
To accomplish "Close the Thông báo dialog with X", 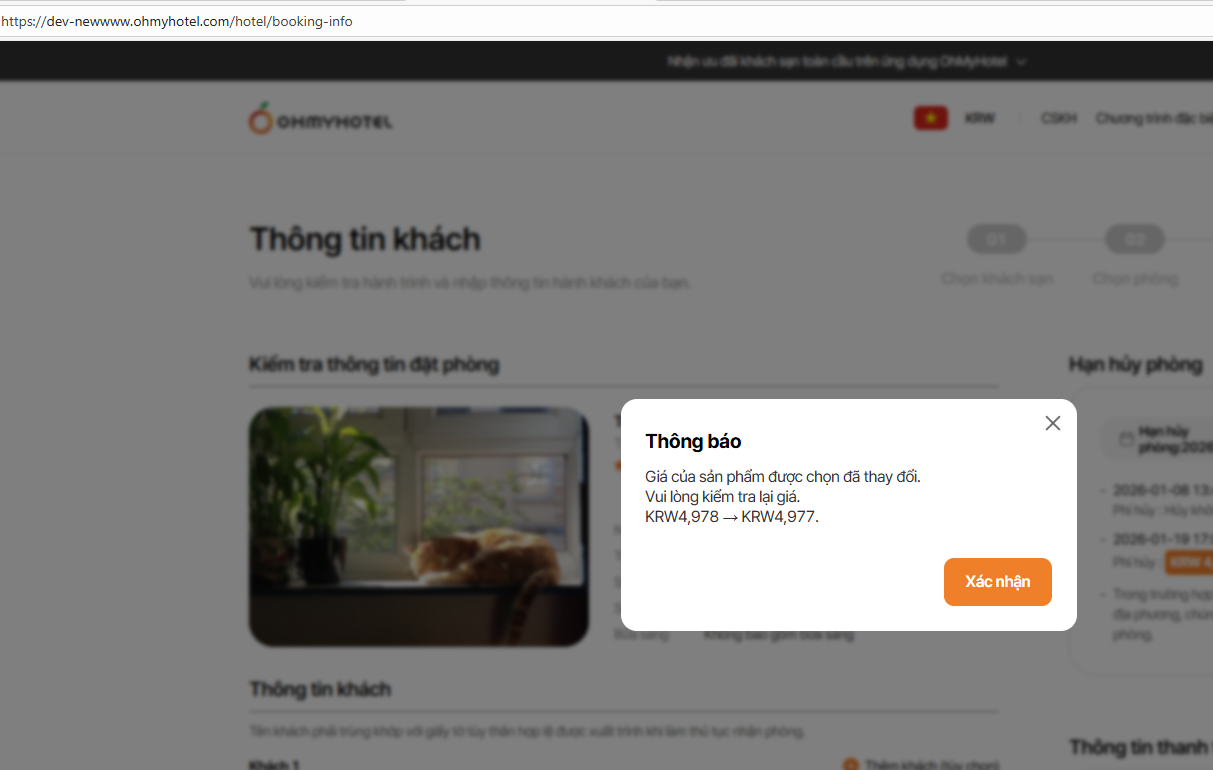I will [1052, 423].
